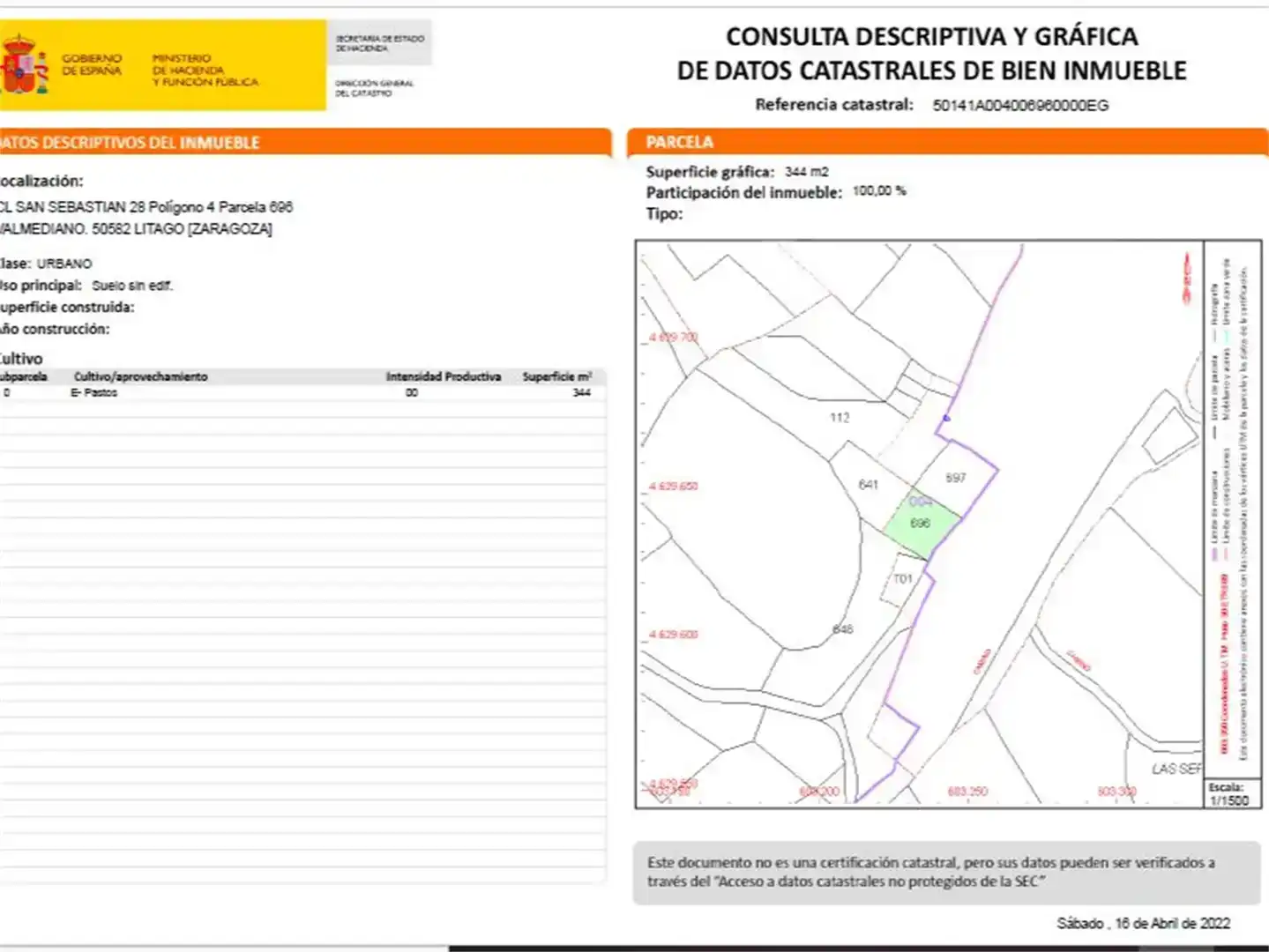Click 'SECRETARÍA DE ESTADO DE HACIENDA' text
The image size is (1269, 952).
click(x=380, y=43)
